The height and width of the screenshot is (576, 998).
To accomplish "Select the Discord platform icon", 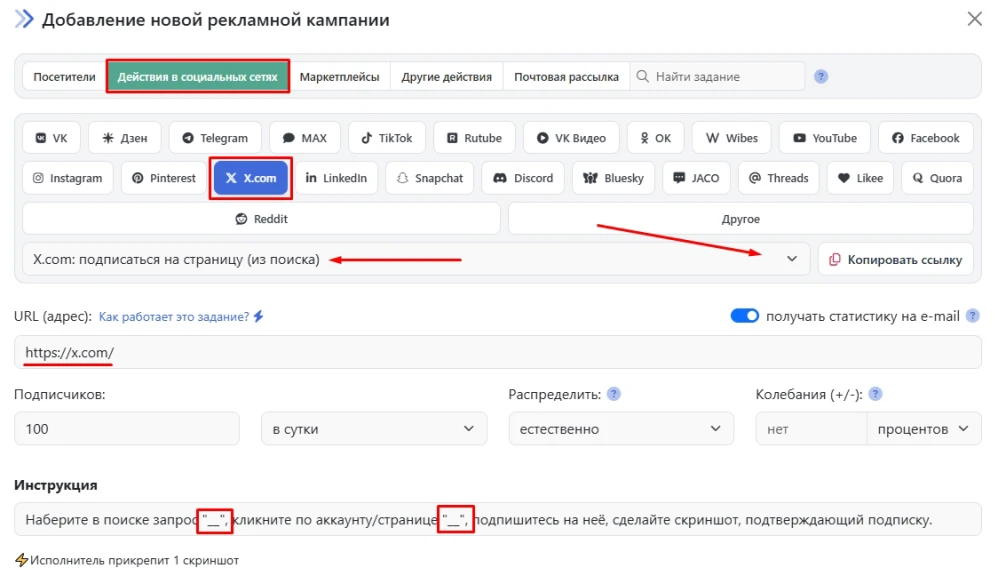I will click(522, 178).
